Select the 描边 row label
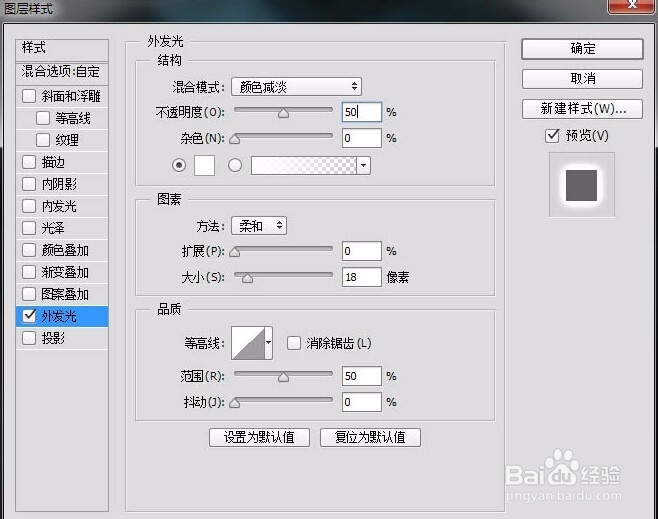The width and height of the screenshot is (658, 519). (x=53, y=162)
